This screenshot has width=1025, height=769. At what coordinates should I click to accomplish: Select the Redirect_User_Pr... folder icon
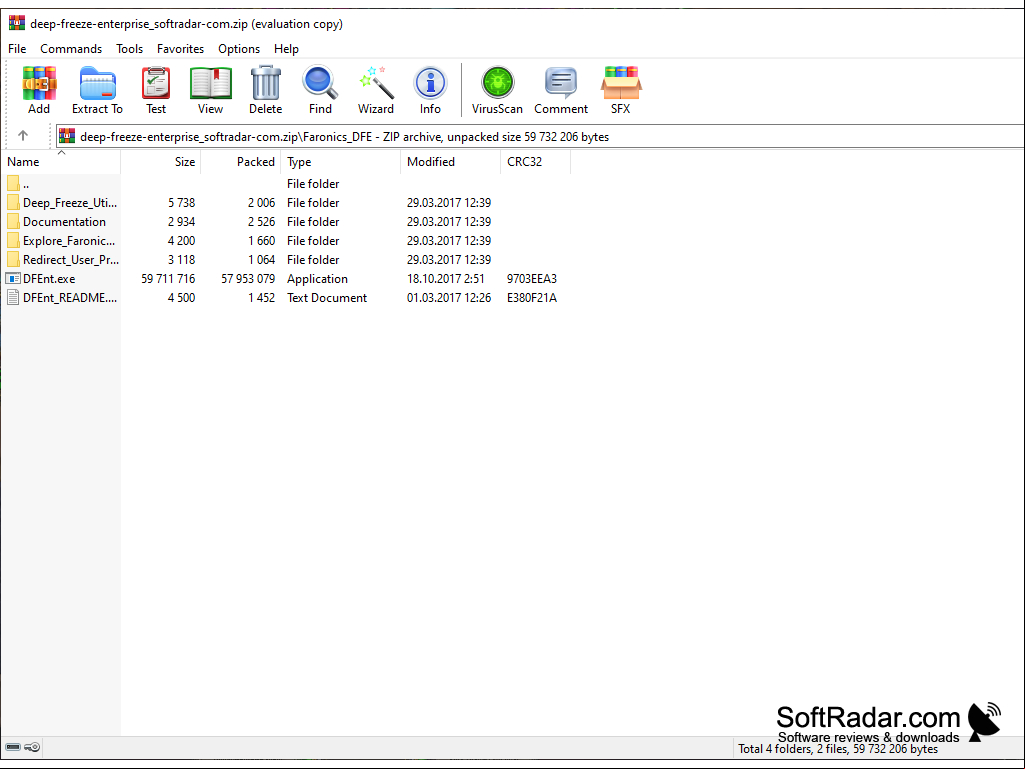[x=13, y=260]
